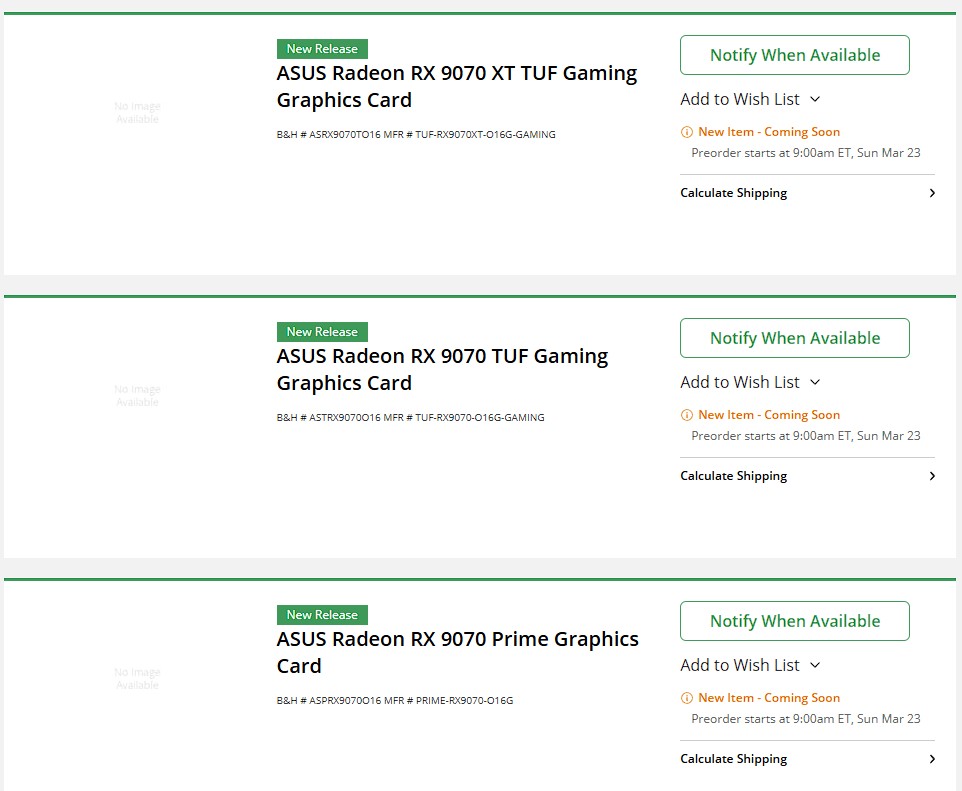Click the No Image Available thumbnail for RX 9070 TUF Gaming
Viewport: 962px width, 791px height.
[137, 396]
